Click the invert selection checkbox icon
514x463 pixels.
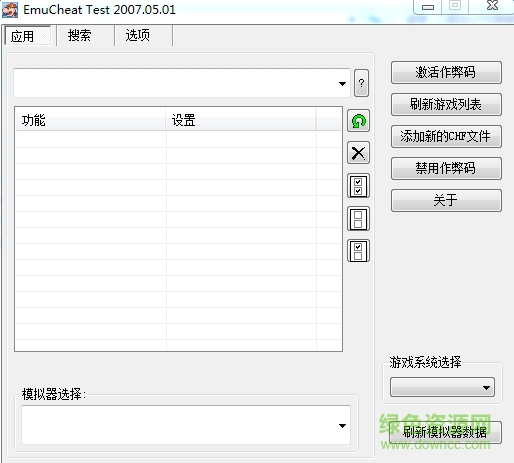(358, 251)
